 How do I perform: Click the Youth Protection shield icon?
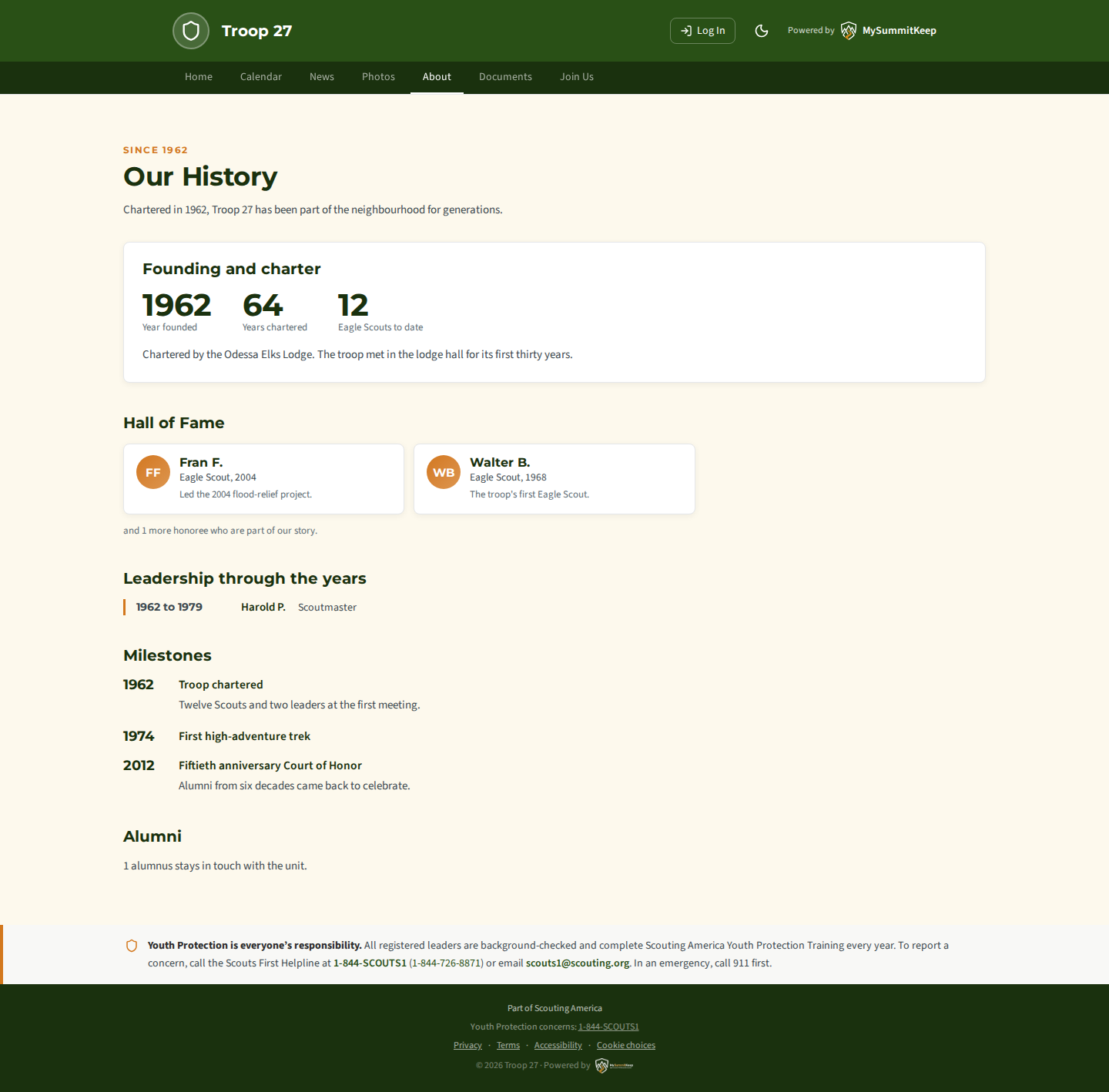point(132,946)
